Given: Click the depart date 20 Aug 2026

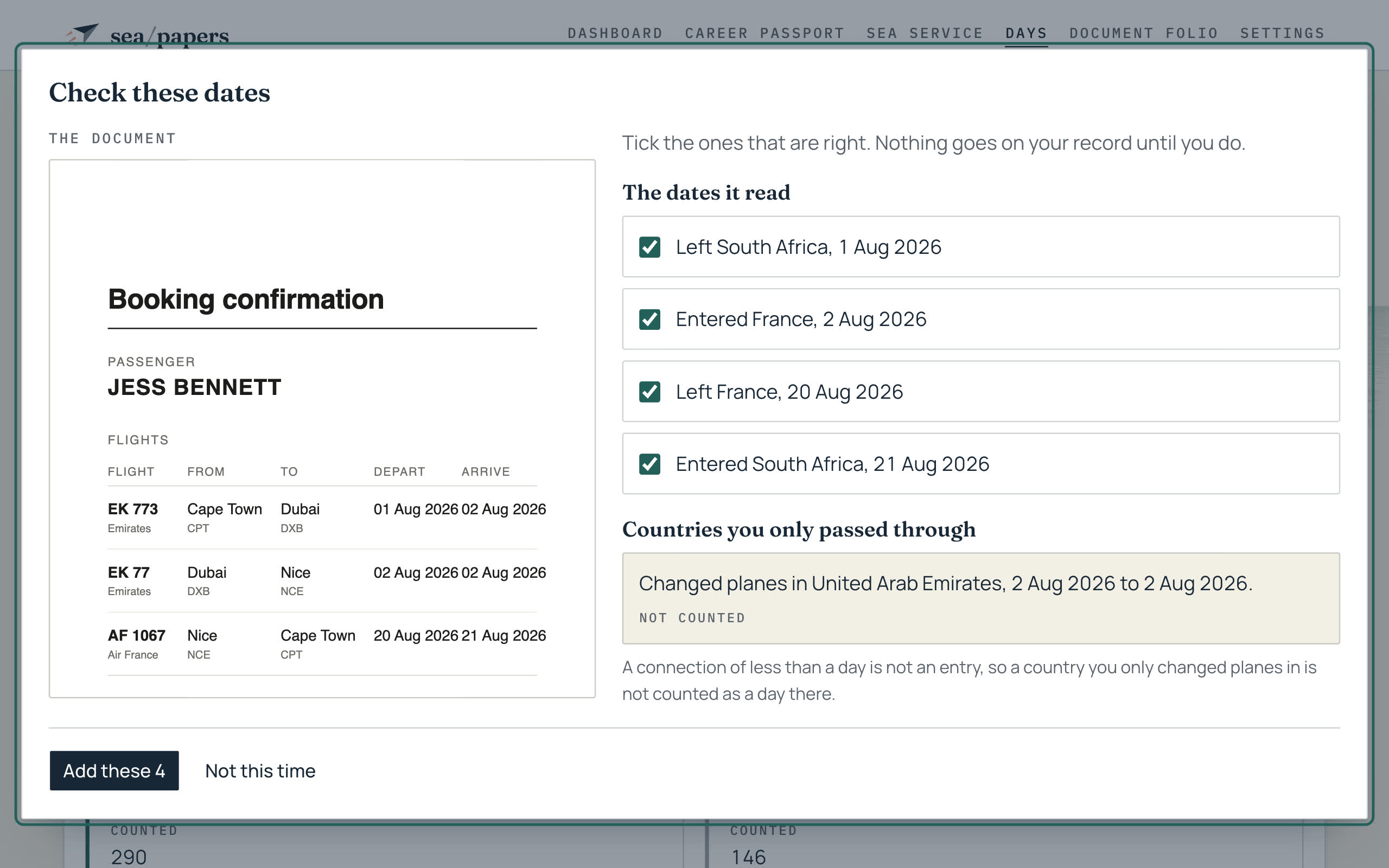Looking at the screenshot, I should pyautogui.click(x=416, y=635).
